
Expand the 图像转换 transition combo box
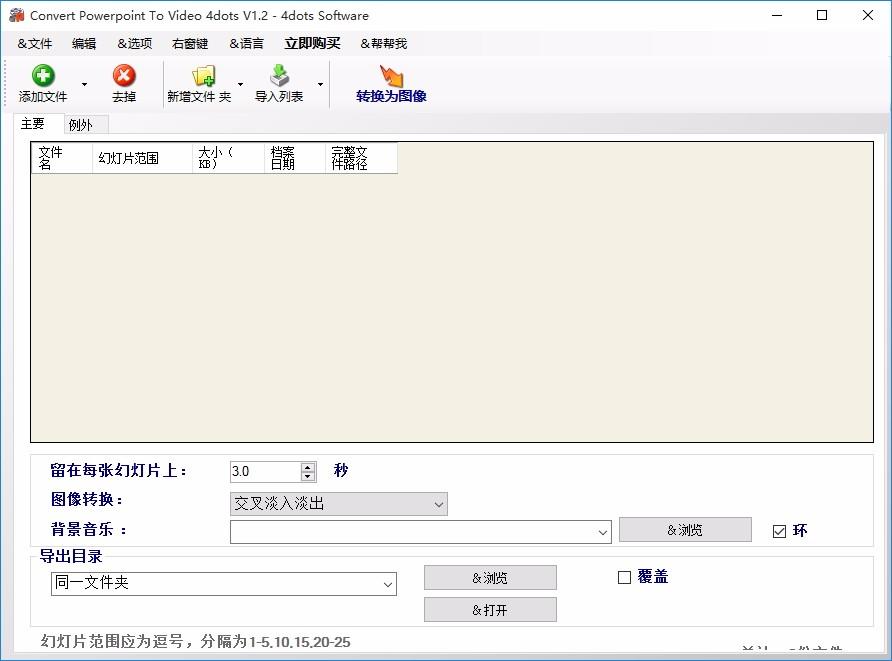pos(439,504)
